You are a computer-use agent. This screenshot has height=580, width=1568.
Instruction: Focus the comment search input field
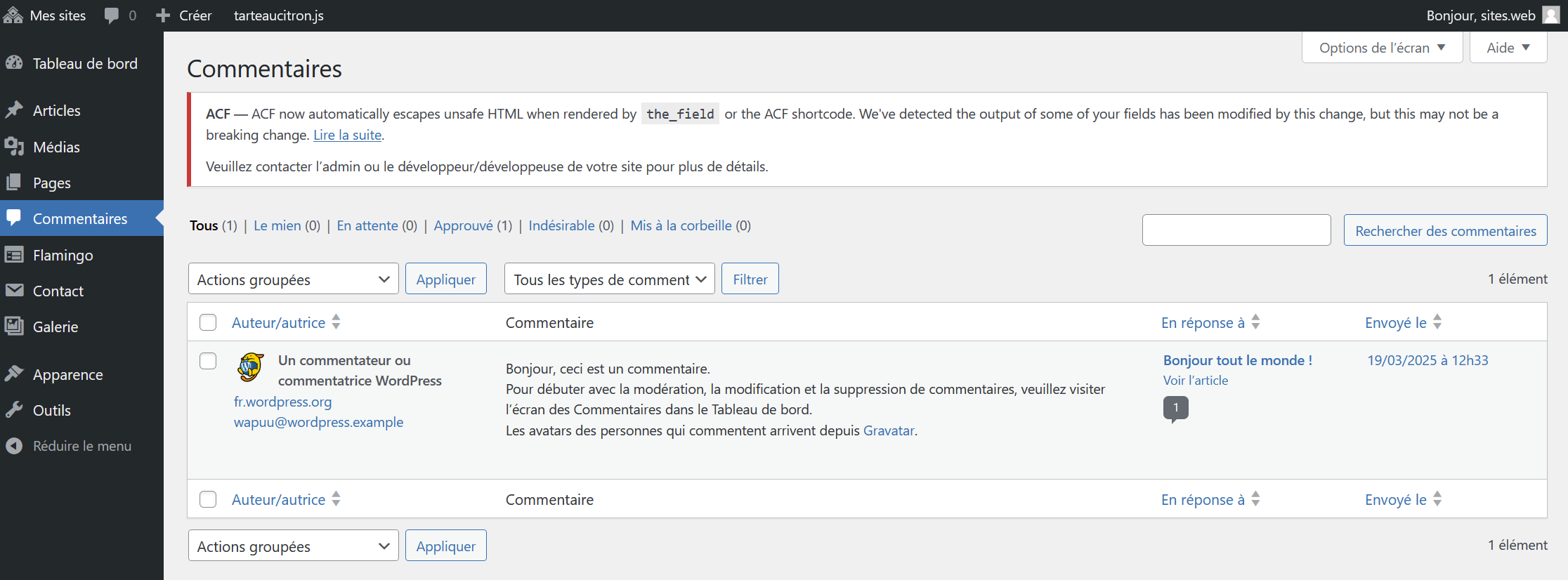[1236, 230]
